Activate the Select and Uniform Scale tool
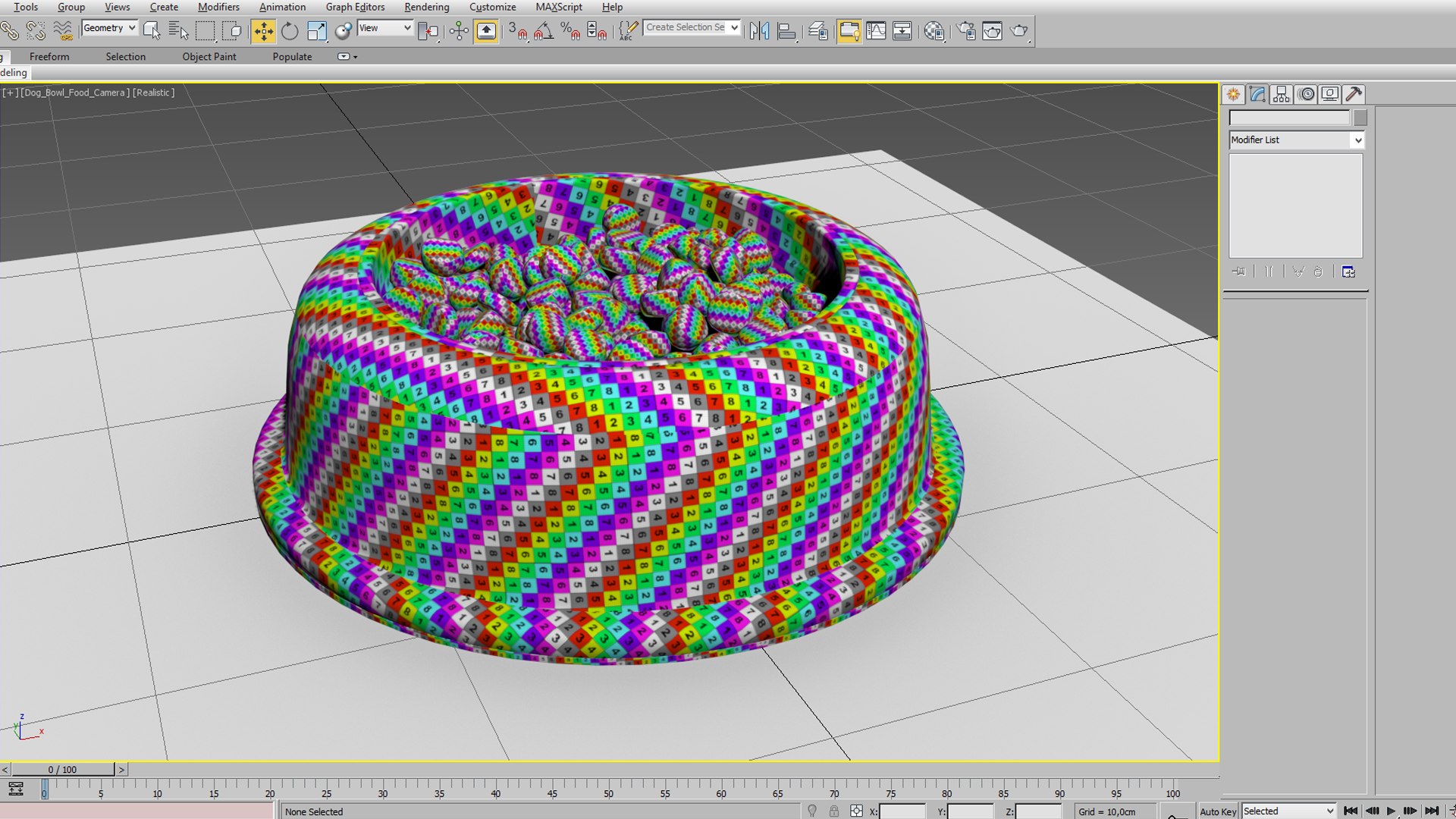The width and height of the screenshot is (1456, 819). point(317,31)
